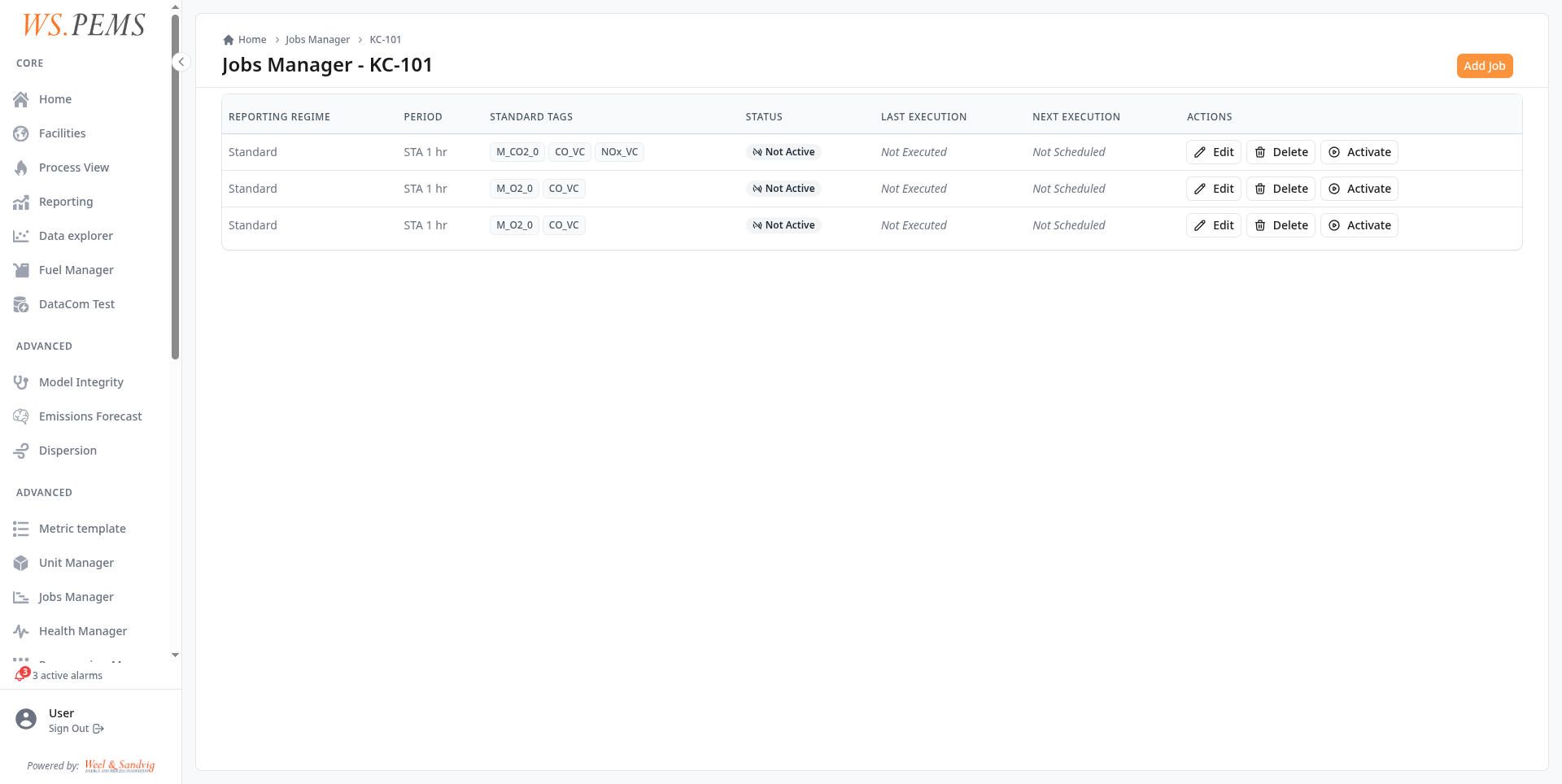Edit the second job row
1562x784 pixels.
(1214, 189)
